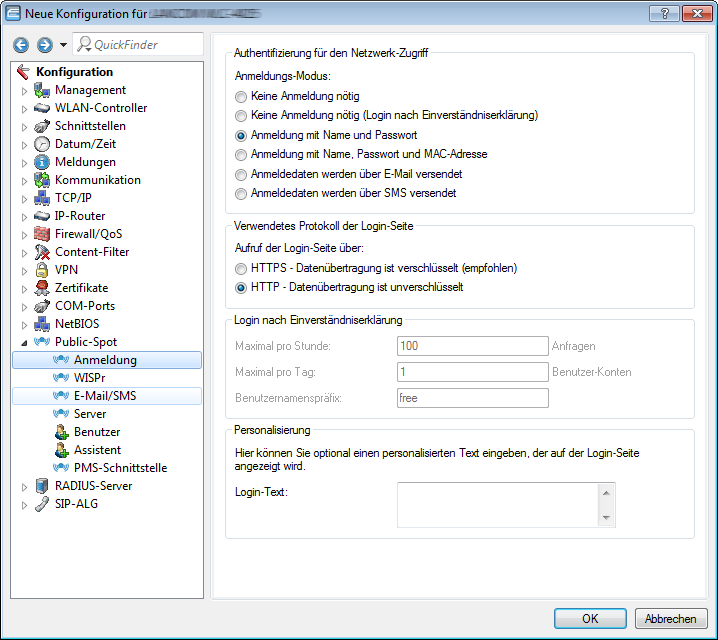Choose 'Anmeldedaten werden über SMS versendet'
The width and height of the screenshot is (718, 640).
tap(240, 193)
